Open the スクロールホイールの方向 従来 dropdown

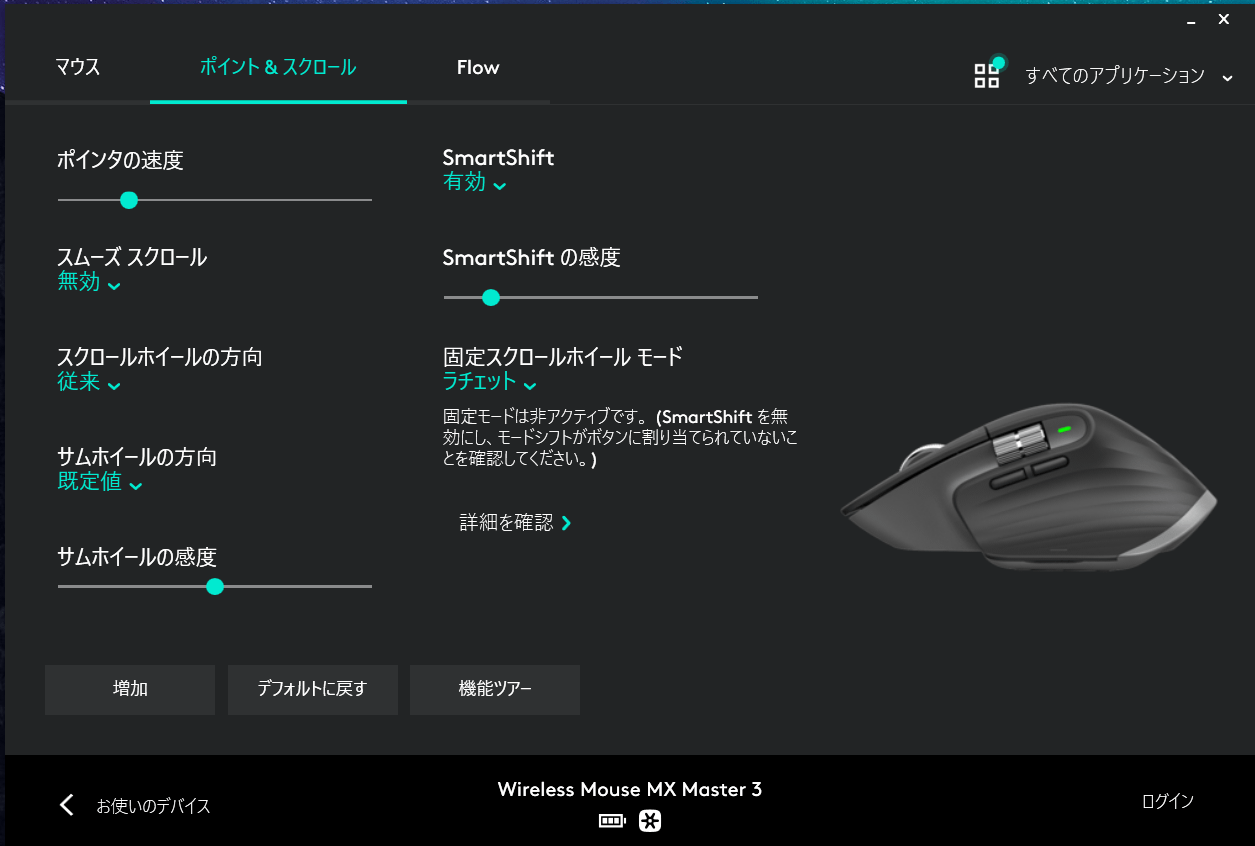click(x=89, y=382)
